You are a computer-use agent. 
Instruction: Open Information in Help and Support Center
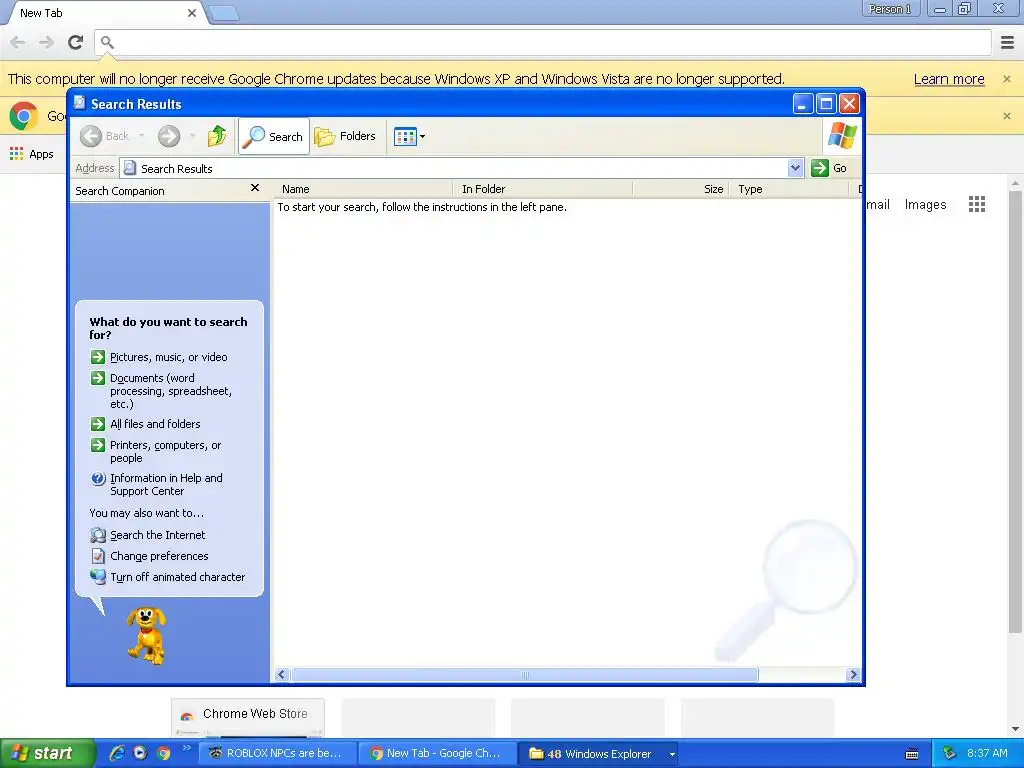tap(167, 485)
